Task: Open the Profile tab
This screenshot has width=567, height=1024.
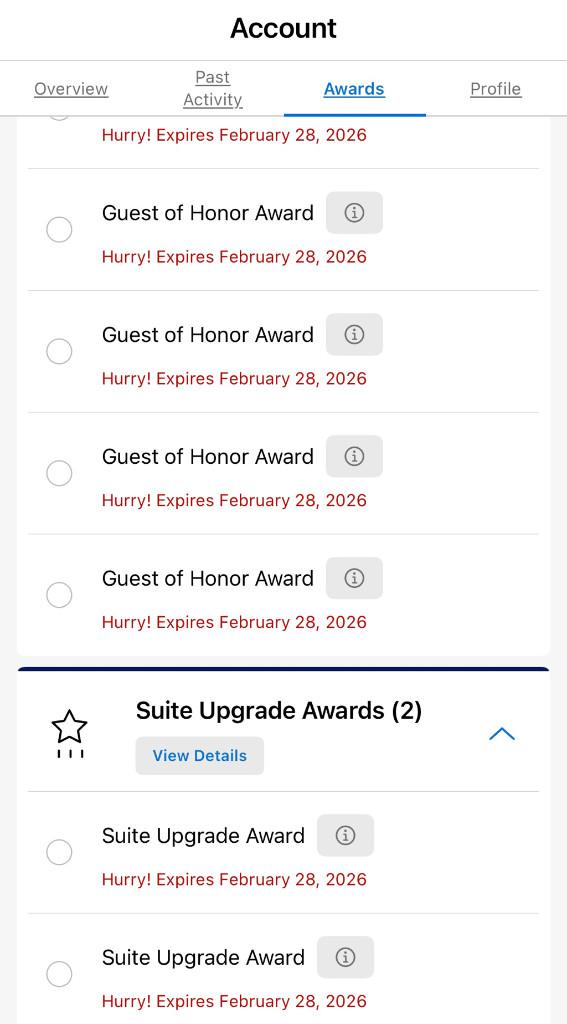Action: (x=496, y=89)
